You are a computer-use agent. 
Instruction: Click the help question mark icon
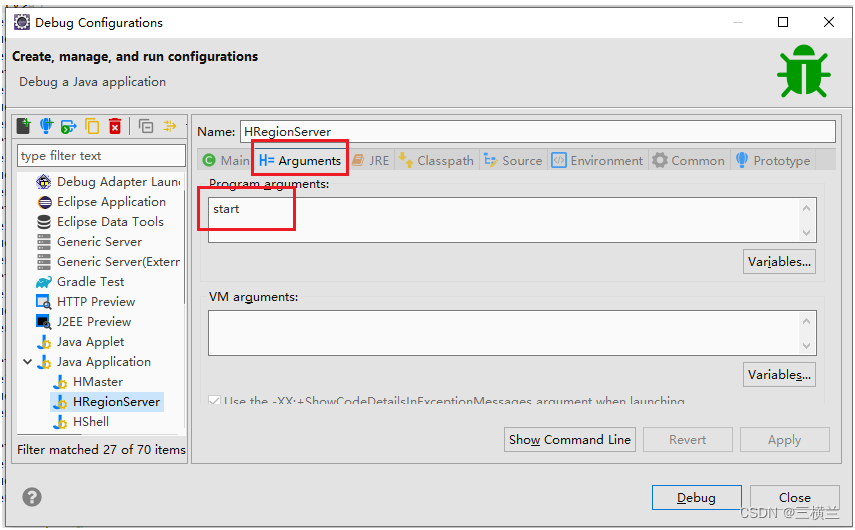pos(32,497)
